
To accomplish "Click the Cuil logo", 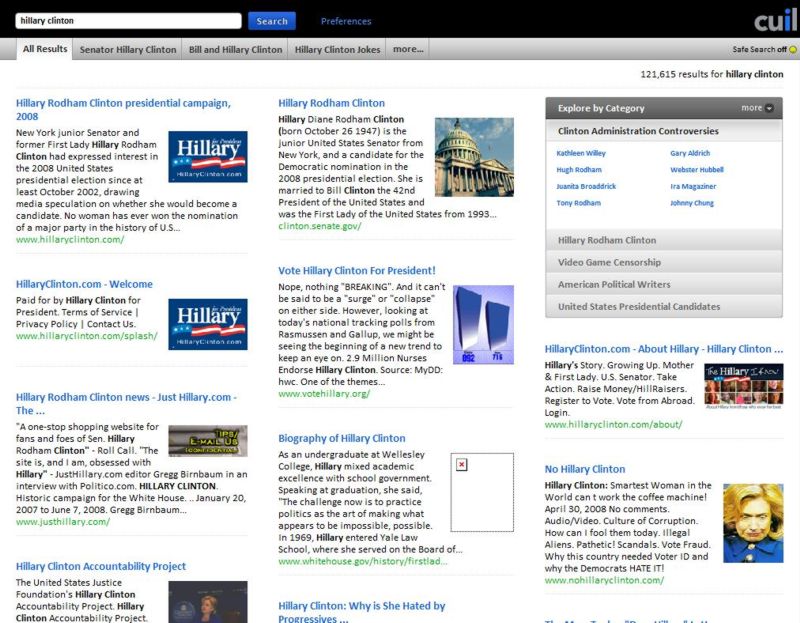I will pos(776,20).
